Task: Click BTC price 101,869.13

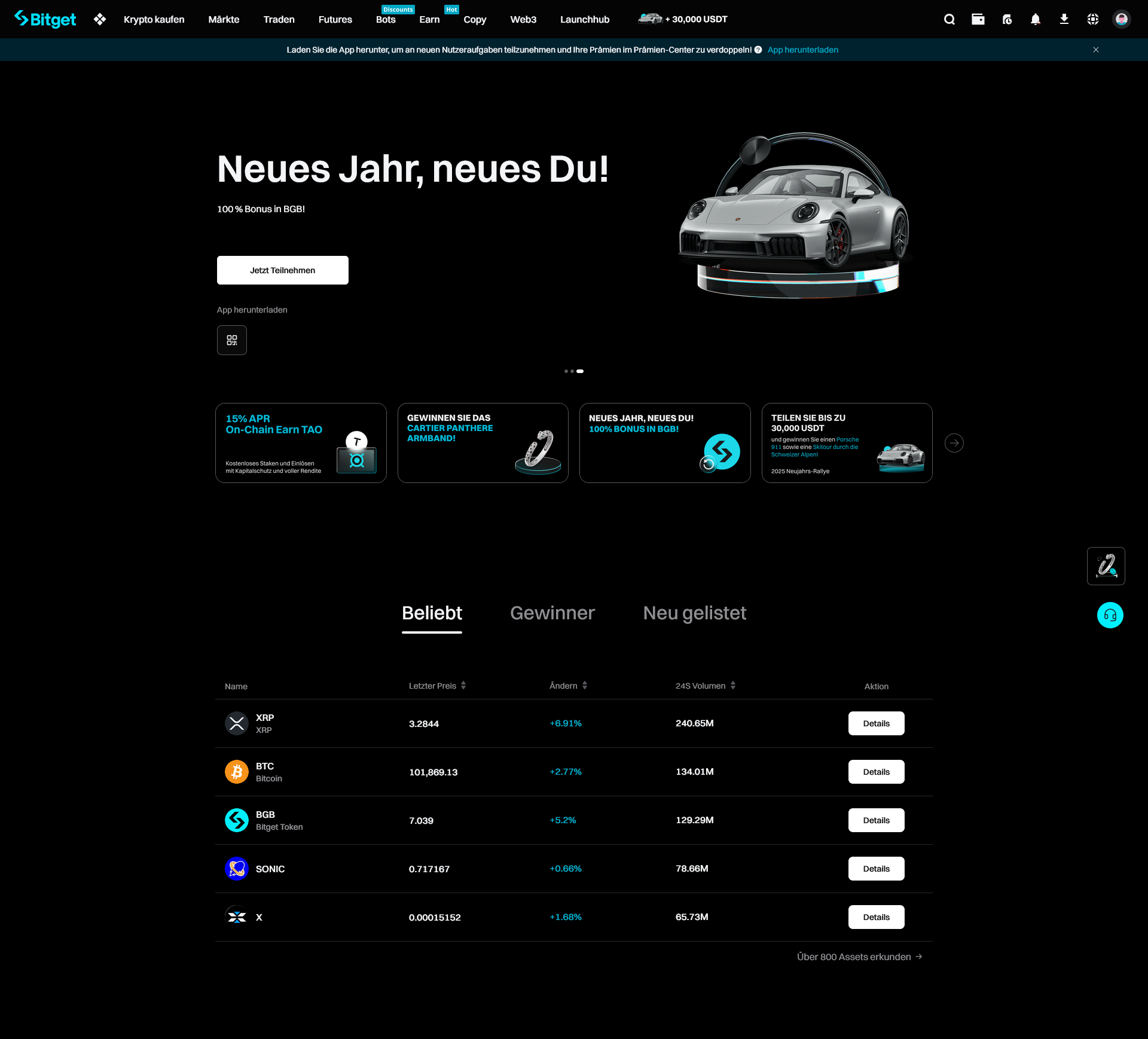Action: click(x=433, y=772)
